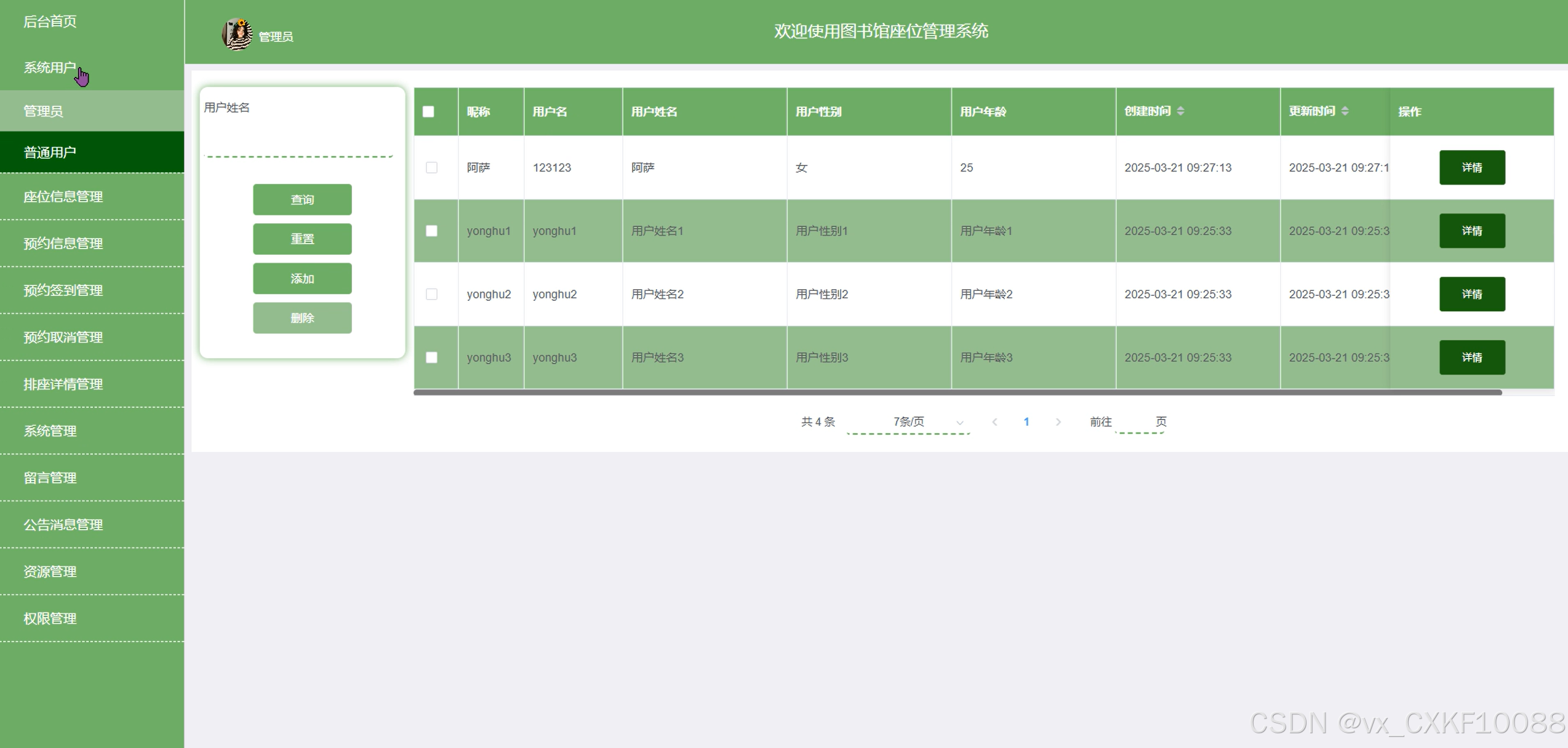The height and width of the screenshot is (748, 1568).
Task: Click the administrator avatar image
Action: click(x=237, y=34)
